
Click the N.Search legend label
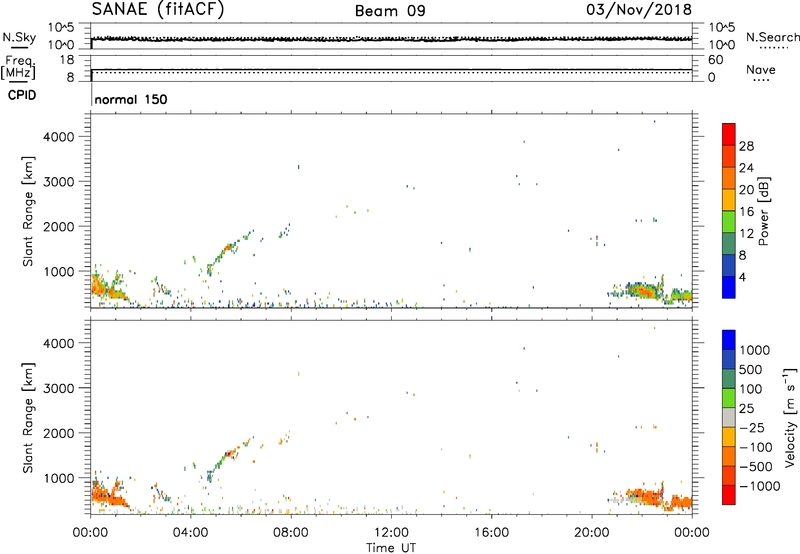(772, 37)
